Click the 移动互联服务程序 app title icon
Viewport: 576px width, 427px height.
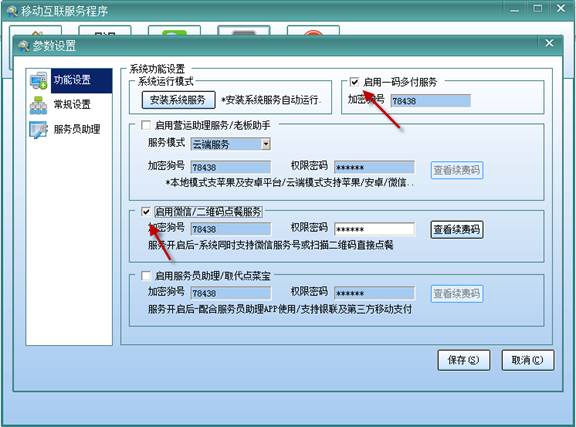(x=12, y=11)
